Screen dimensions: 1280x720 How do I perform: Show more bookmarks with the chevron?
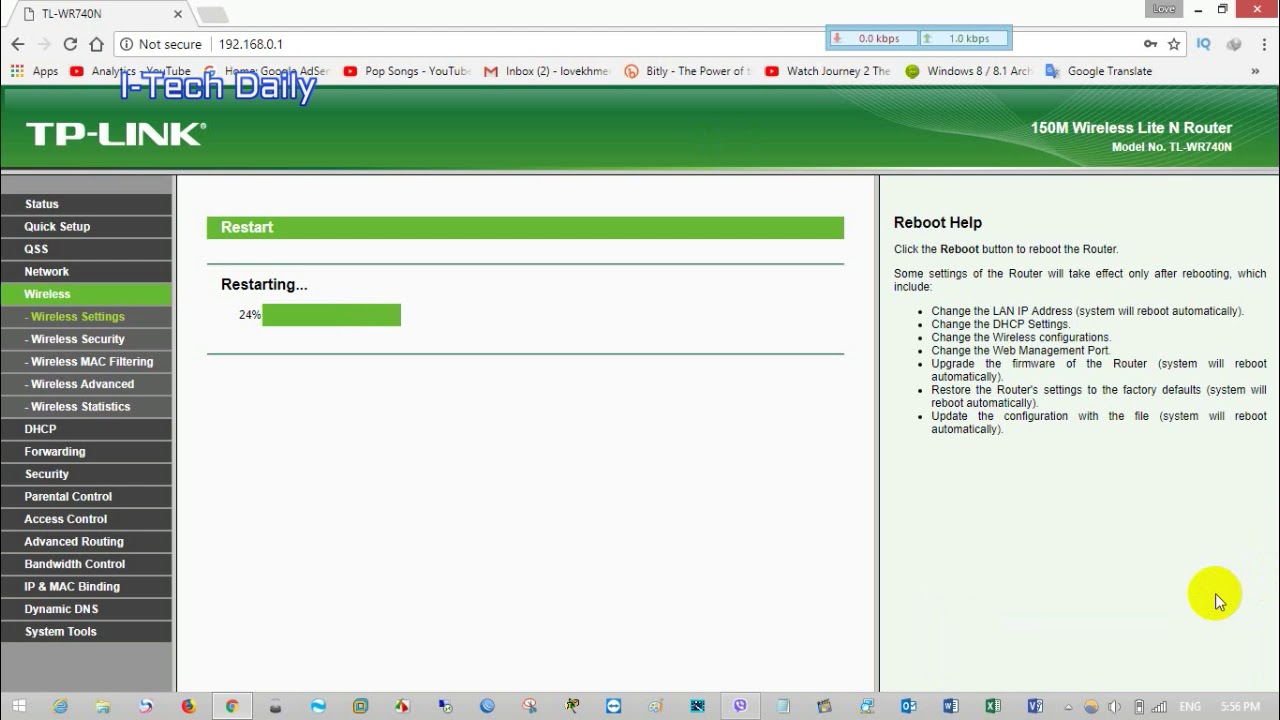pos(1255,71)
